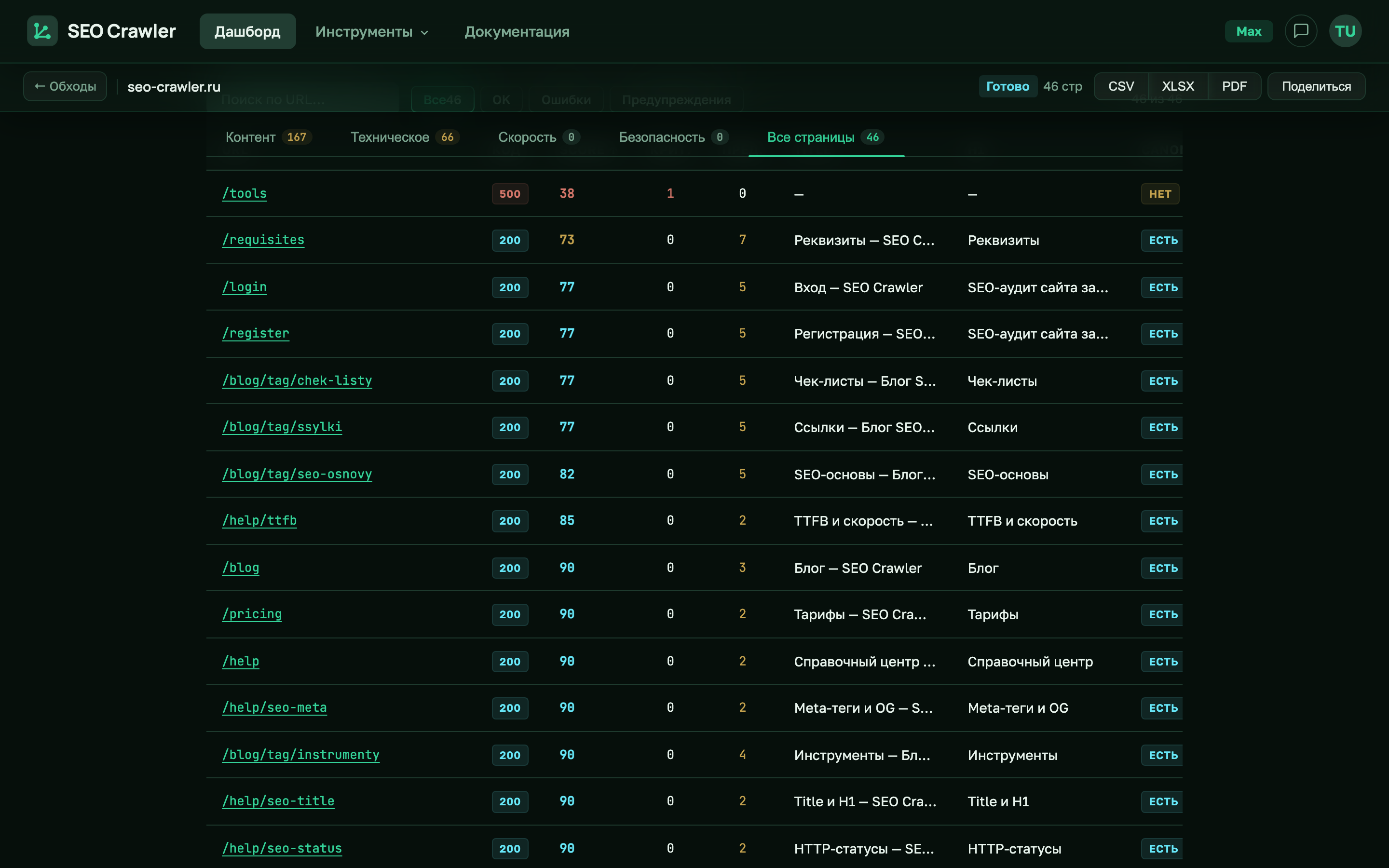The width and height of the screenshot is (1389, 868).
Task: Open the /register page link
Action: coord(256,334)
